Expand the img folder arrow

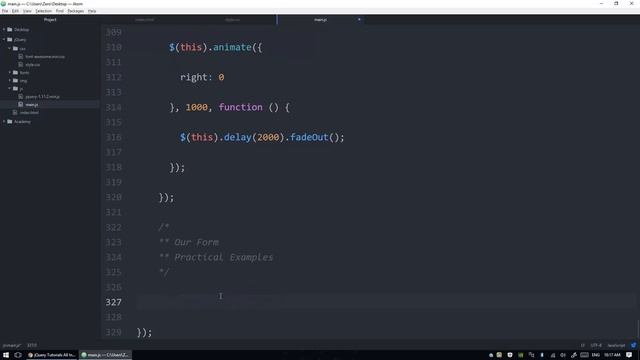(x=9, y=80)
